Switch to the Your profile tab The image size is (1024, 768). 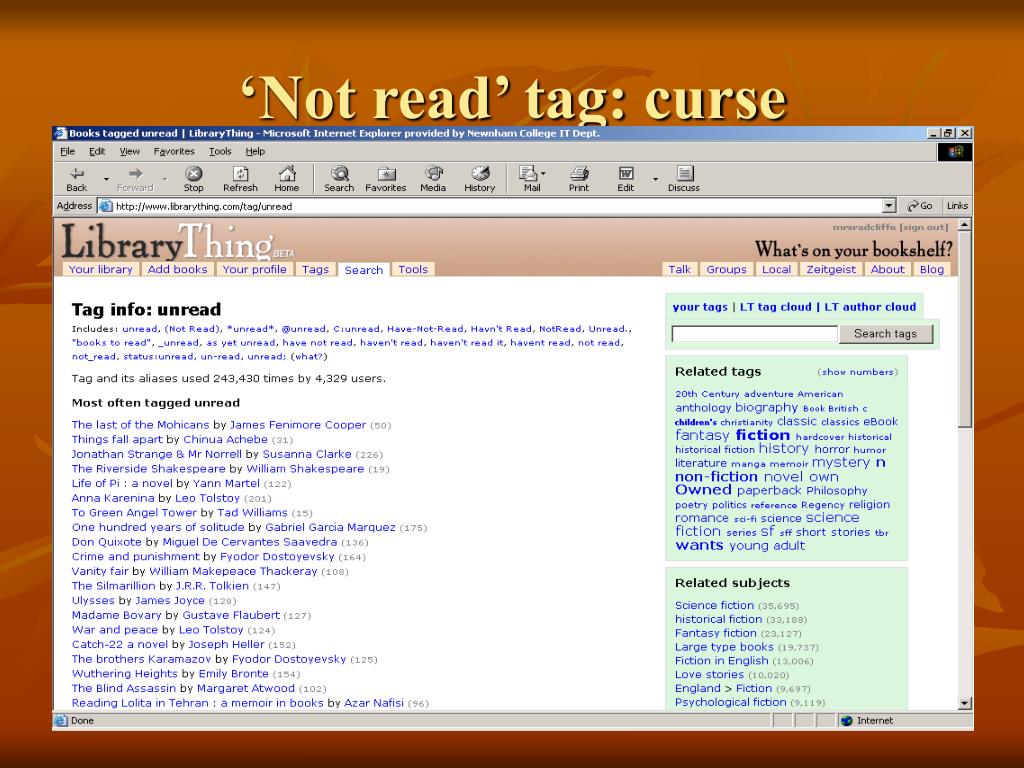coord(254,269)
